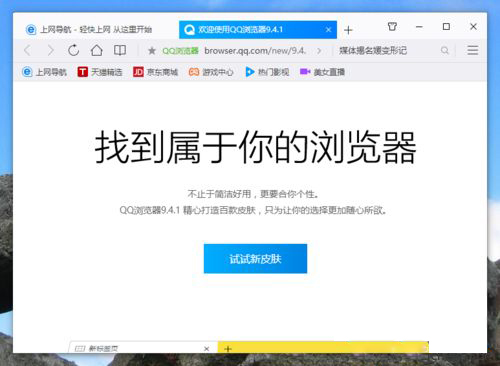500x366 pixels.
Task: Open the skin shirt icon
Action: point(392,27)
